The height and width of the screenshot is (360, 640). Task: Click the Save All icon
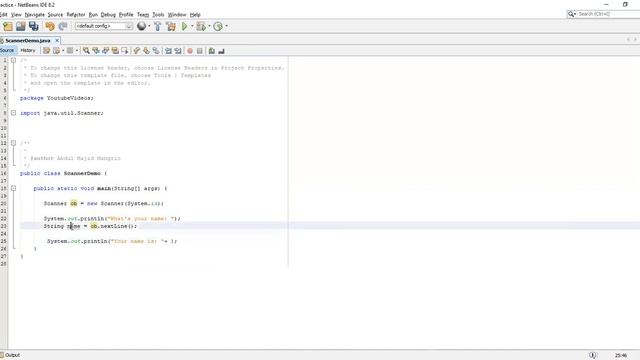coord(33,27)
